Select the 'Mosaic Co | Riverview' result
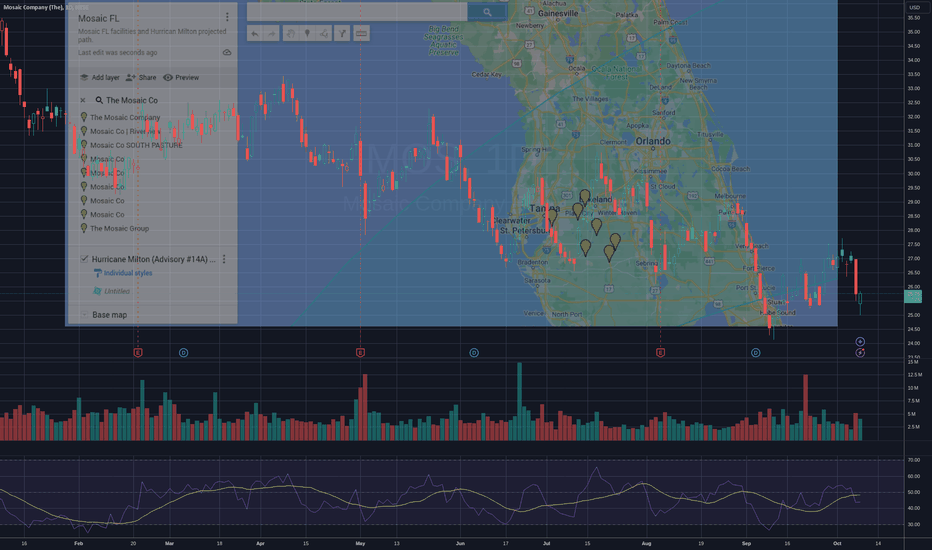Screen dimensions: 932x550 (125, 131)
